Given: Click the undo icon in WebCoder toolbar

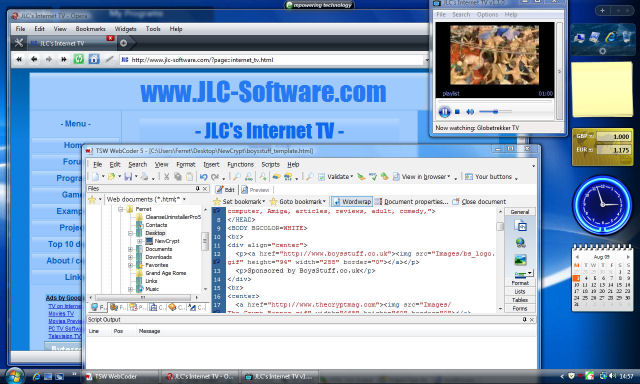Looking at the screenshot, I should pyautogui.click(x=203, y=177).
